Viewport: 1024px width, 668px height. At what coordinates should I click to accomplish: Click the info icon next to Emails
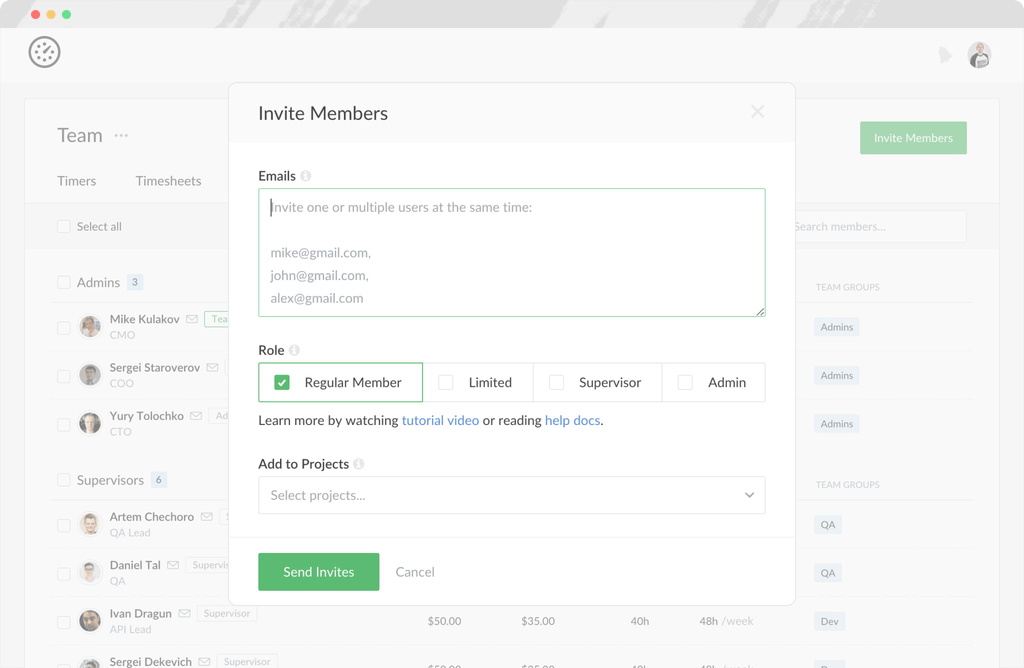pos(305,175)
